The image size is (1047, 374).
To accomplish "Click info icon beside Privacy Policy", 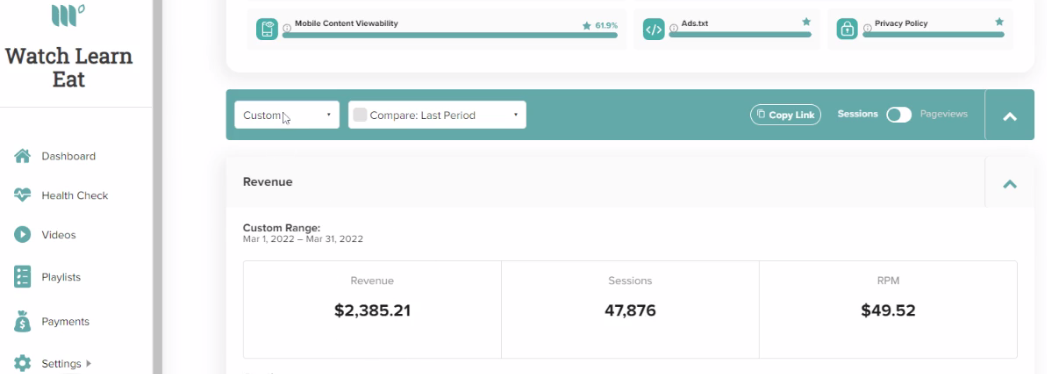I will pyautogui.click(x=867, y=28).
